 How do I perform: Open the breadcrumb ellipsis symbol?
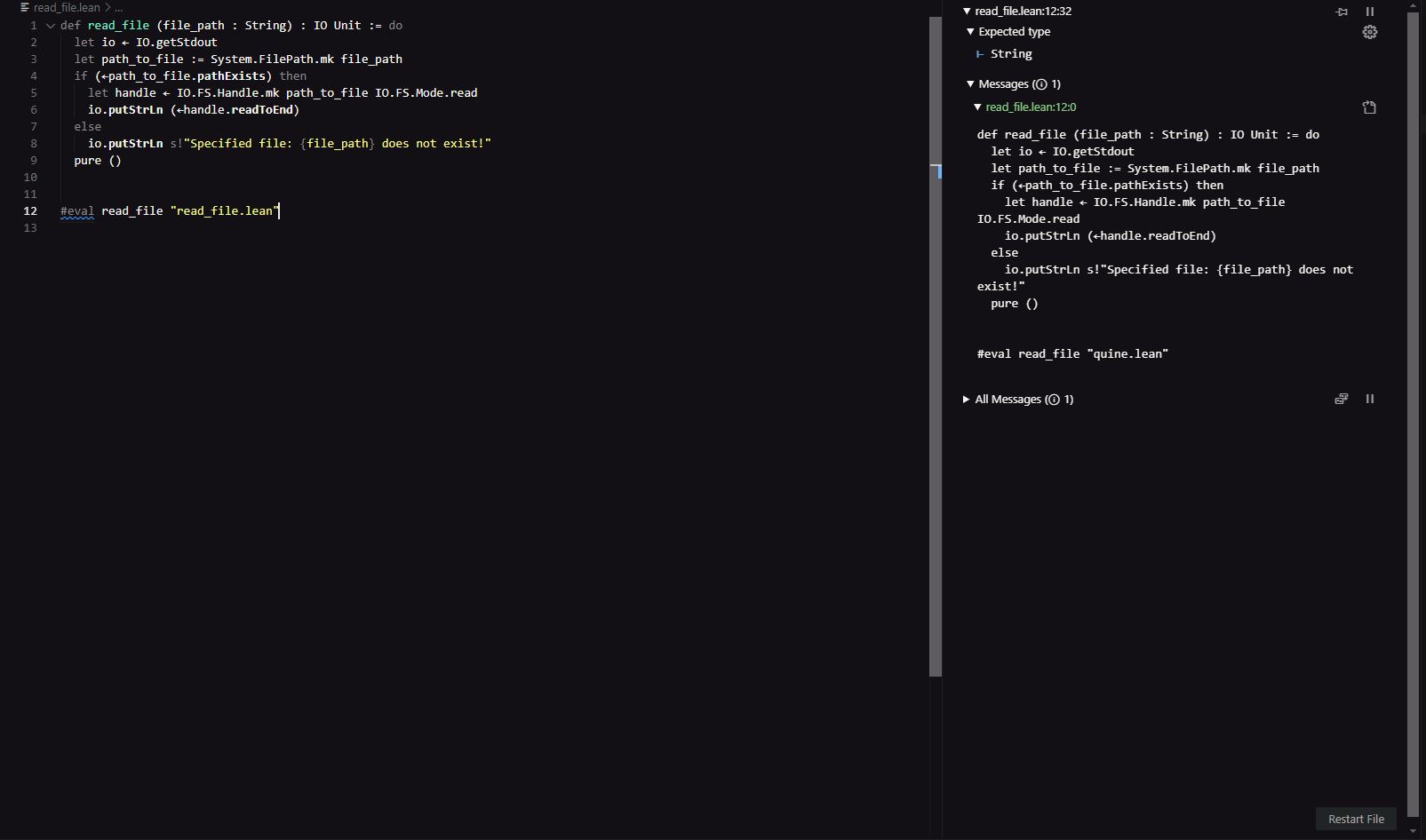(119, 7)
